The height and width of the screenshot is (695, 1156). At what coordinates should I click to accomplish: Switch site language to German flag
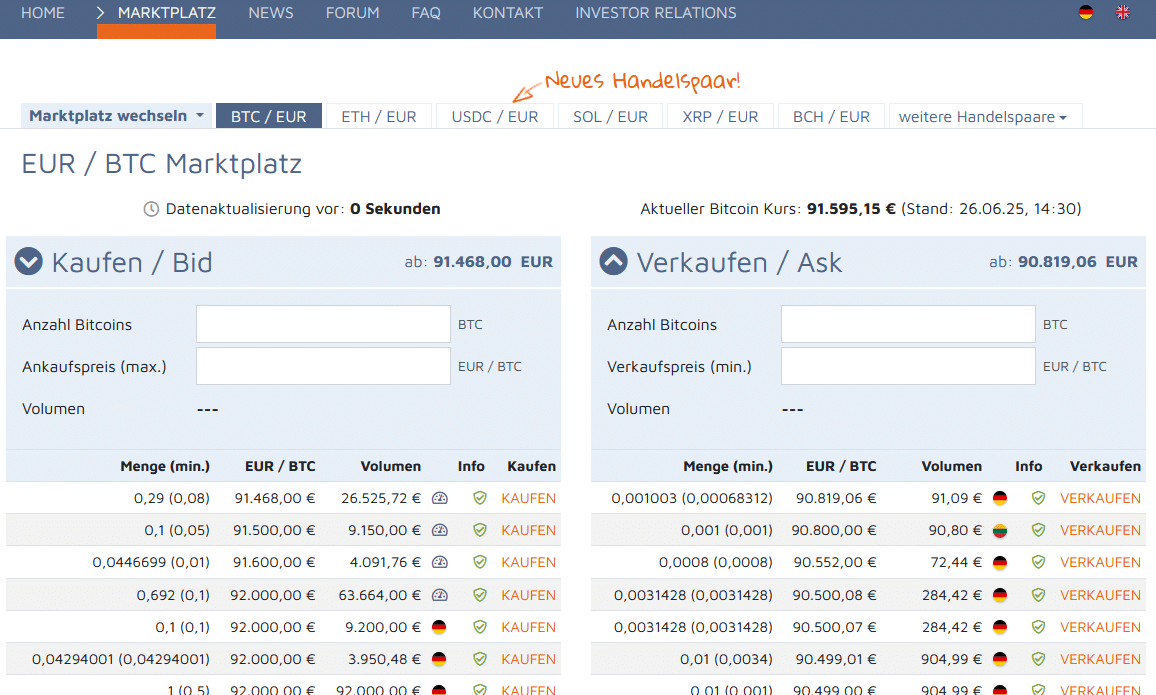coord(1086,13)
